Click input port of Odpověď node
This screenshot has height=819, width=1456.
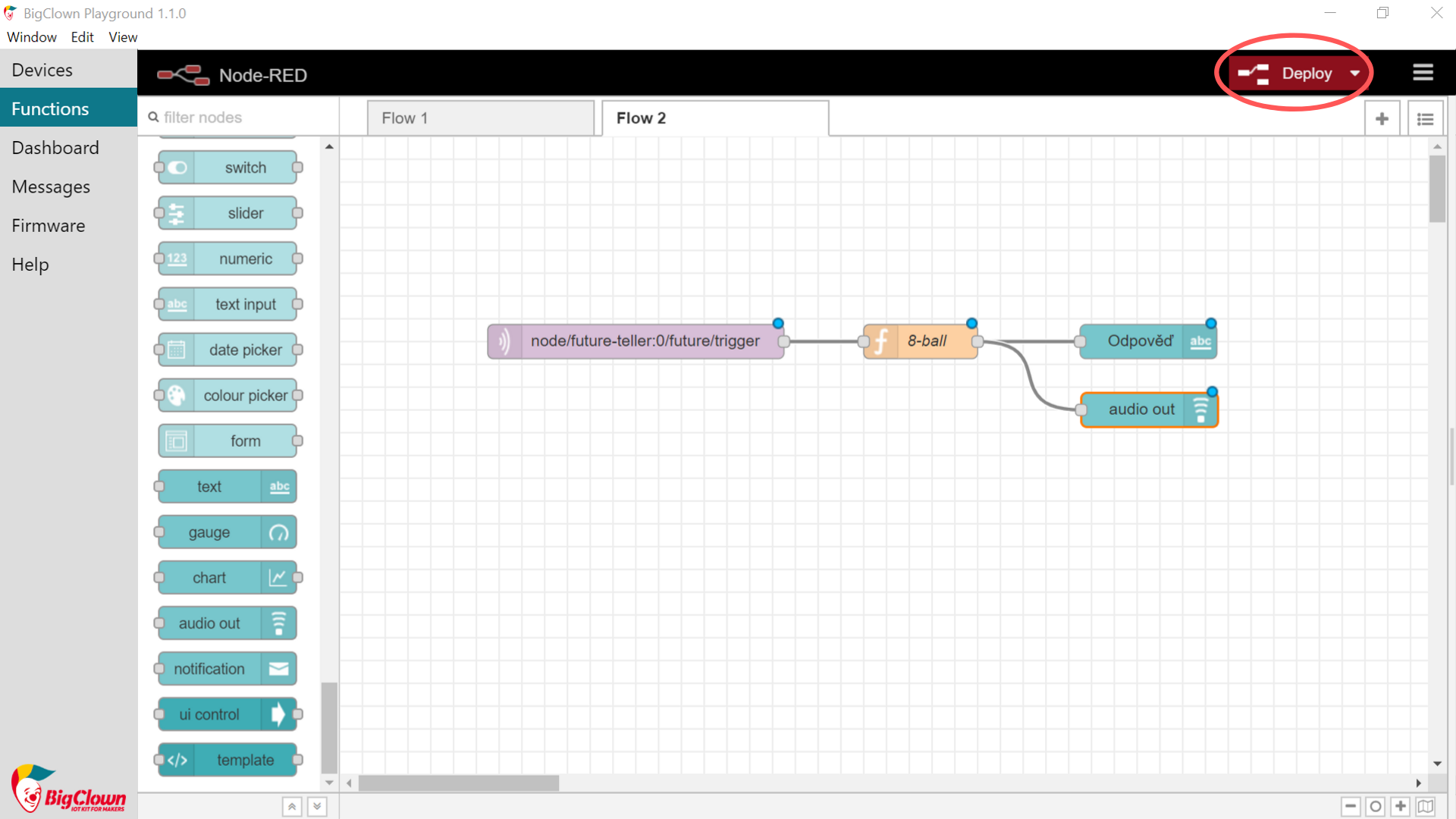[x=1080, y=342]
